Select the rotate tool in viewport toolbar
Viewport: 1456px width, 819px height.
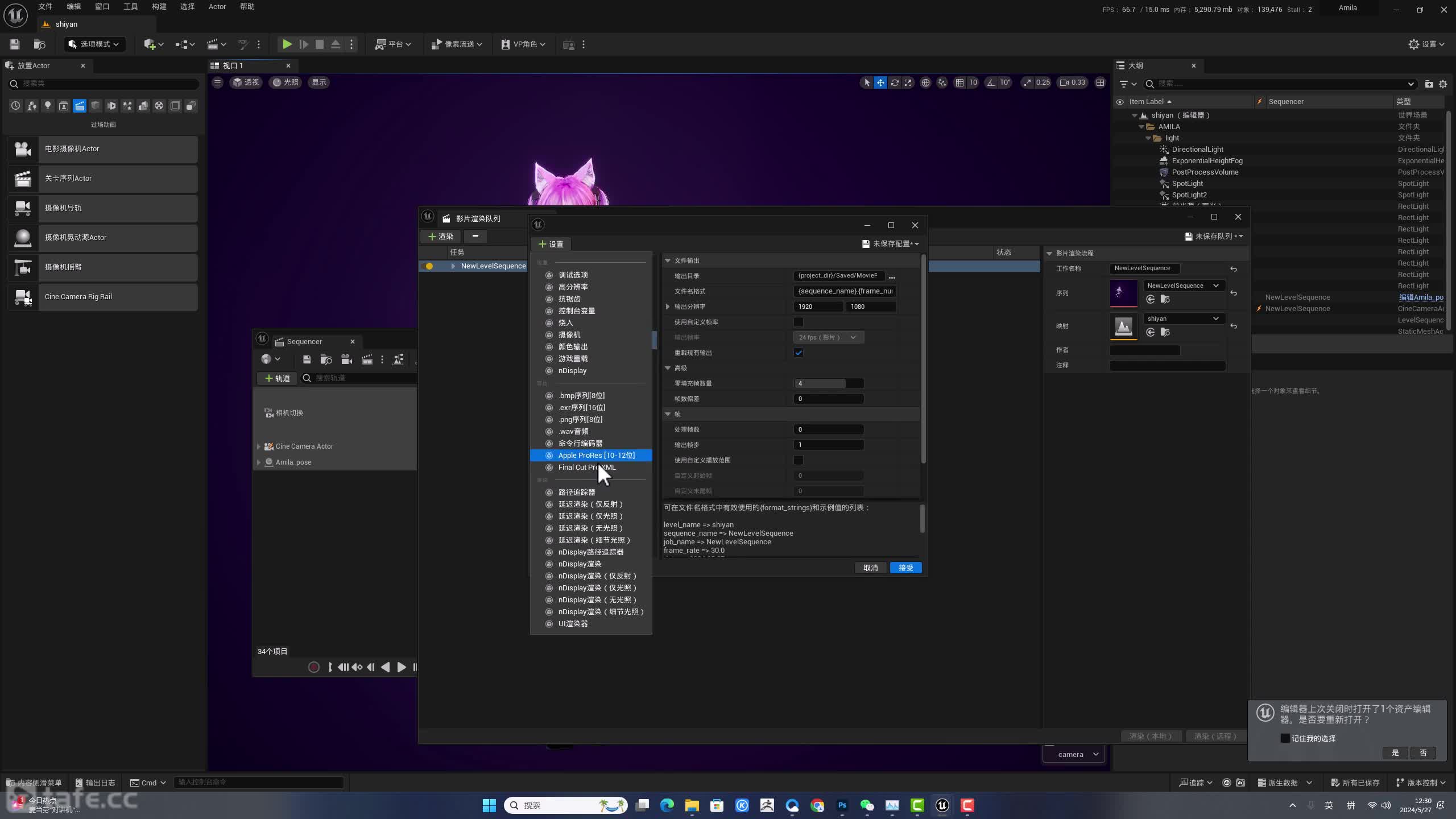pyautogui.click(x=895, y=82)
